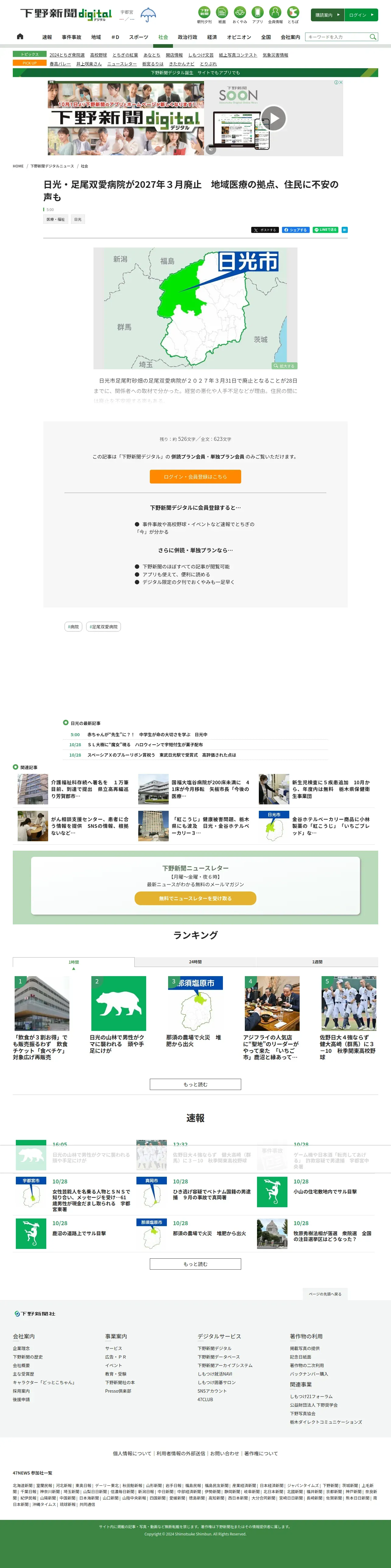Select 政治行政 in navigation menu
Screen dimensions: 391x1568
click(188, 37)
